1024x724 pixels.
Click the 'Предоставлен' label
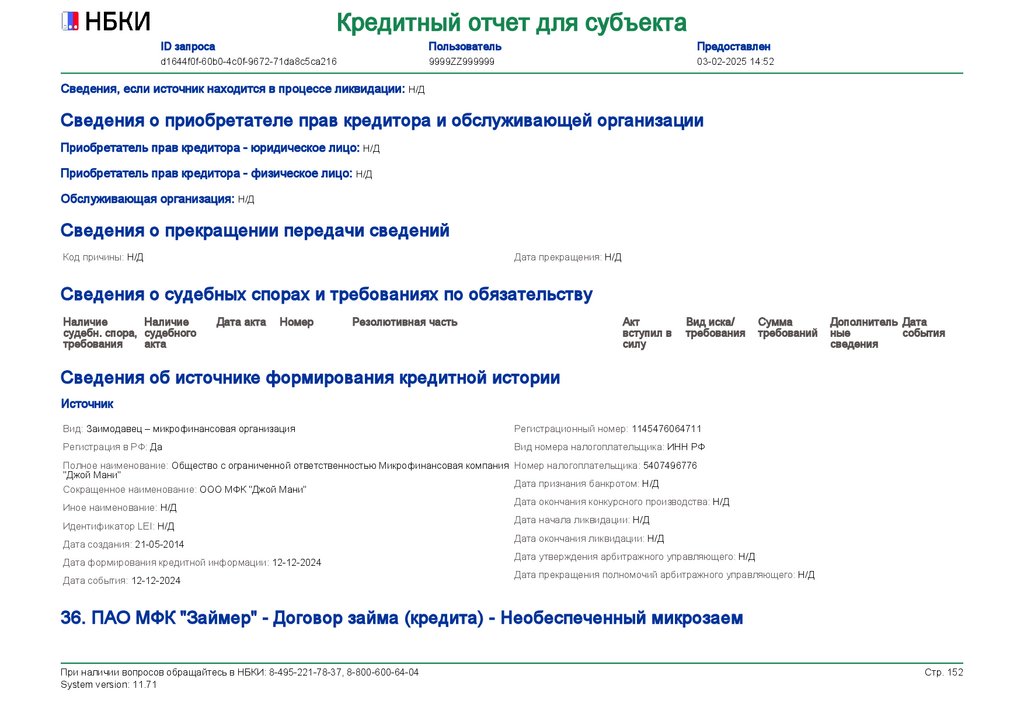click(x=733, y=46)
